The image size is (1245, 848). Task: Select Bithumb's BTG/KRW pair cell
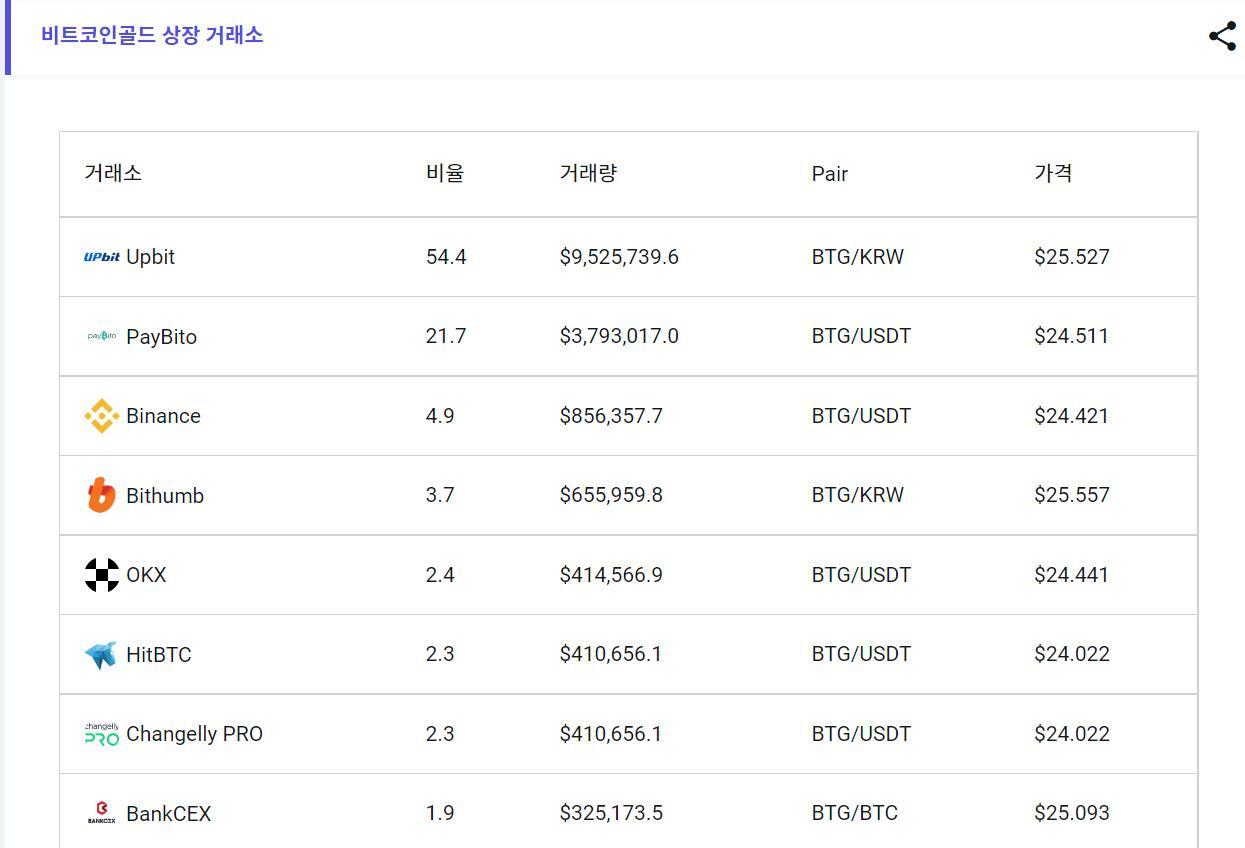click(x=858, y=495)
